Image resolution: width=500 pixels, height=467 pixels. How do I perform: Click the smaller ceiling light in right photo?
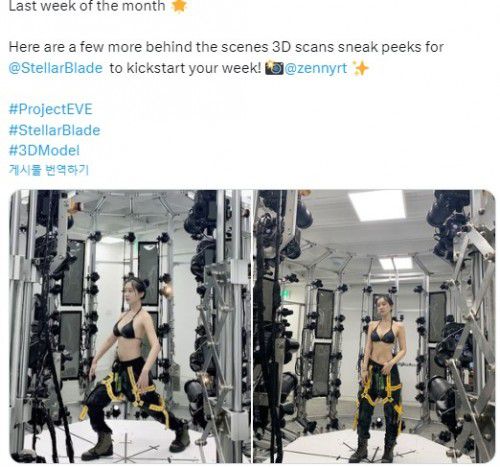point(396,264)
